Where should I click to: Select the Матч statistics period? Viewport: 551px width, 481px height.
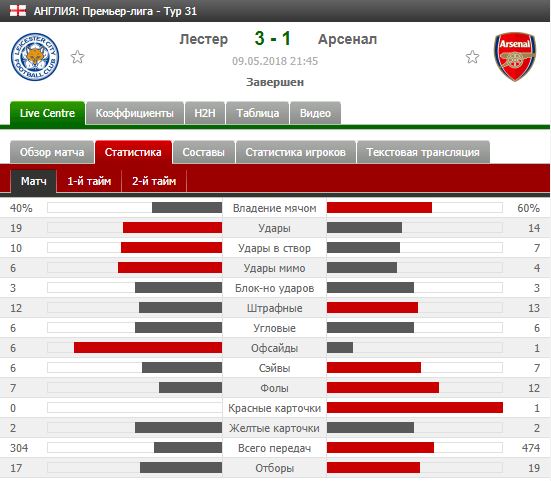point(33,181)
